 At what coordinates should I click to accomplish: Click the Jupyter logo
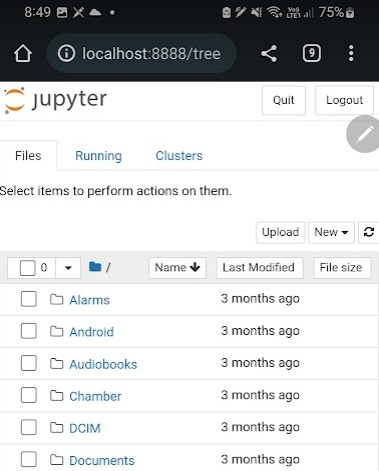(55, 100)
